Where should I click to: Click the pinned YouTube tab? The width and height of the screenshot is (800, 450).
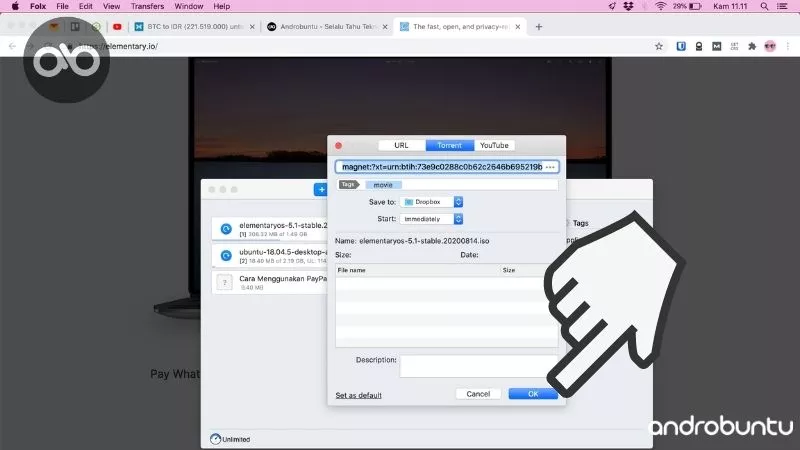(x=117, y=27)
